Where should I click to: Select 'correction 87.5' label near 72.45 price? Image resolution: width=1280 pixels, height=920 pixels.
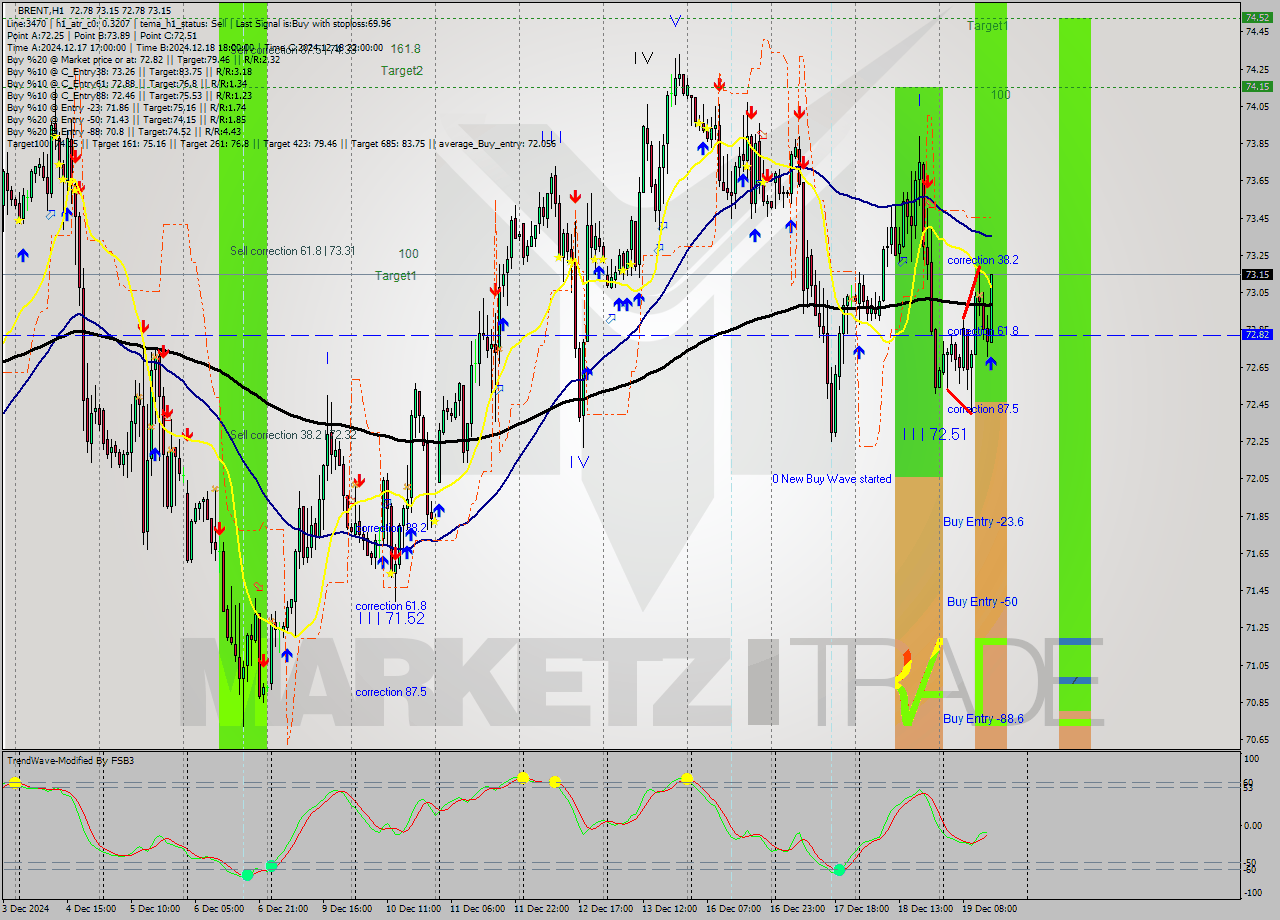coord(982,409)
